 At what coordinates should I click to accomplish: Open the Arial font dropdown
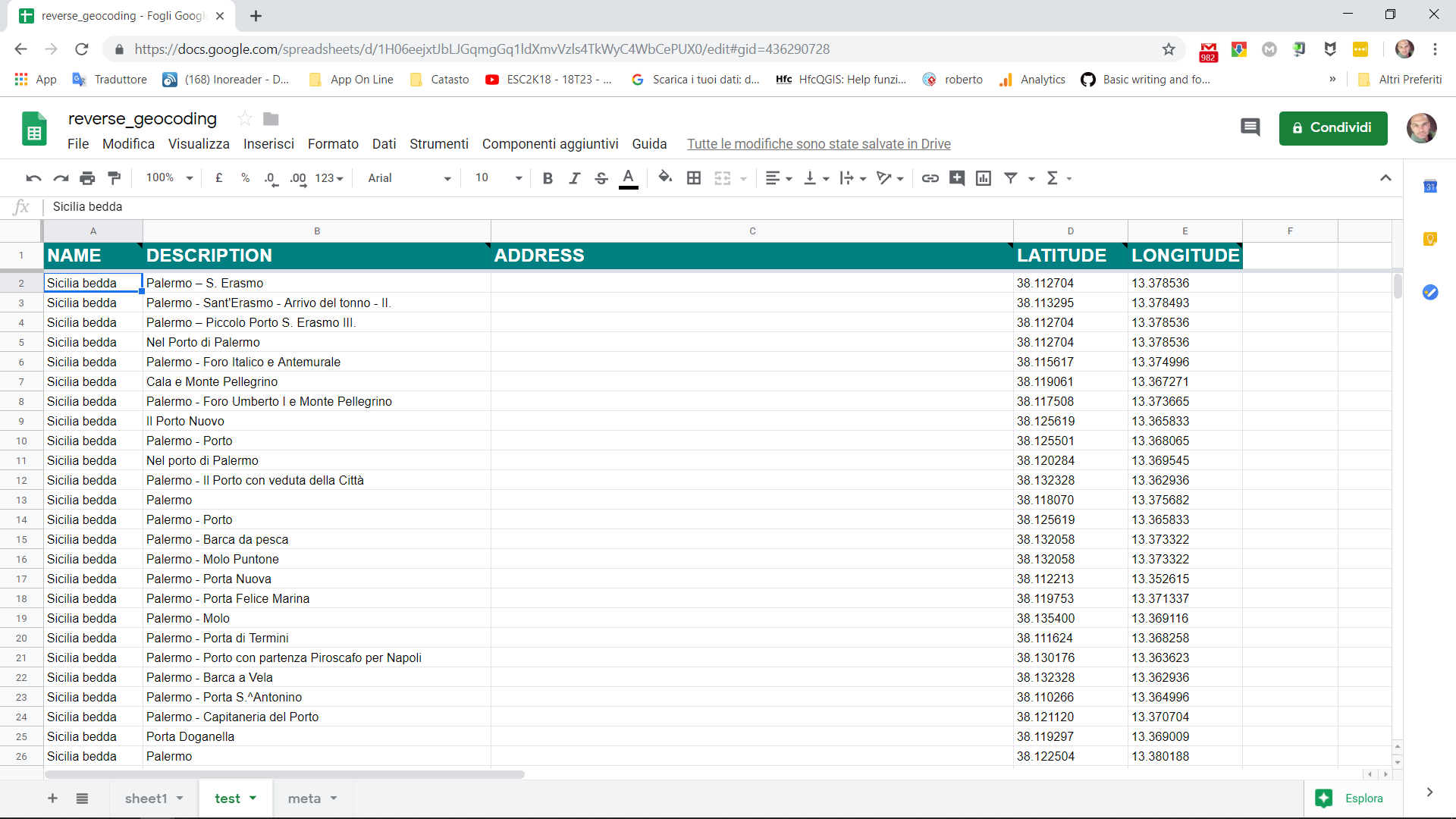[409, 178]
